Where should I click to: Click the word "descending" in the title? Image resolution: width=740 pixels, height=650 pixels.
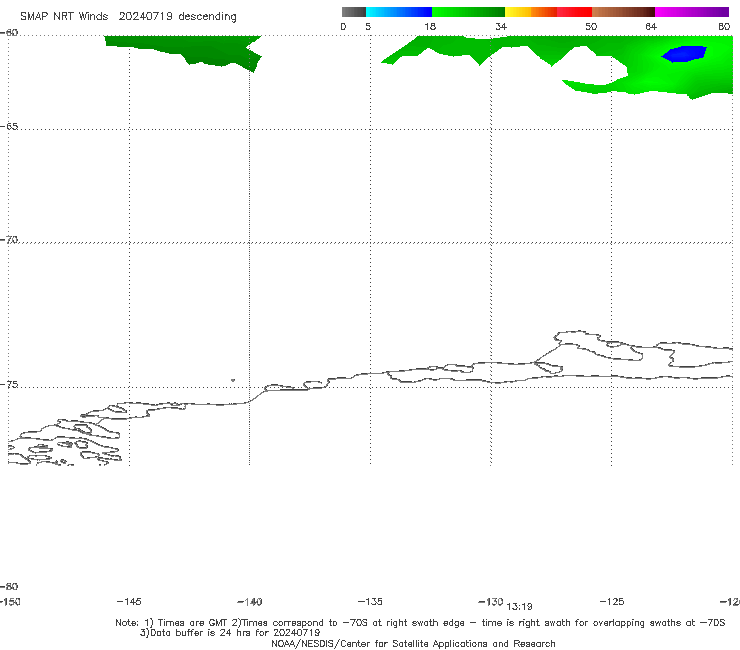[208, 17]
